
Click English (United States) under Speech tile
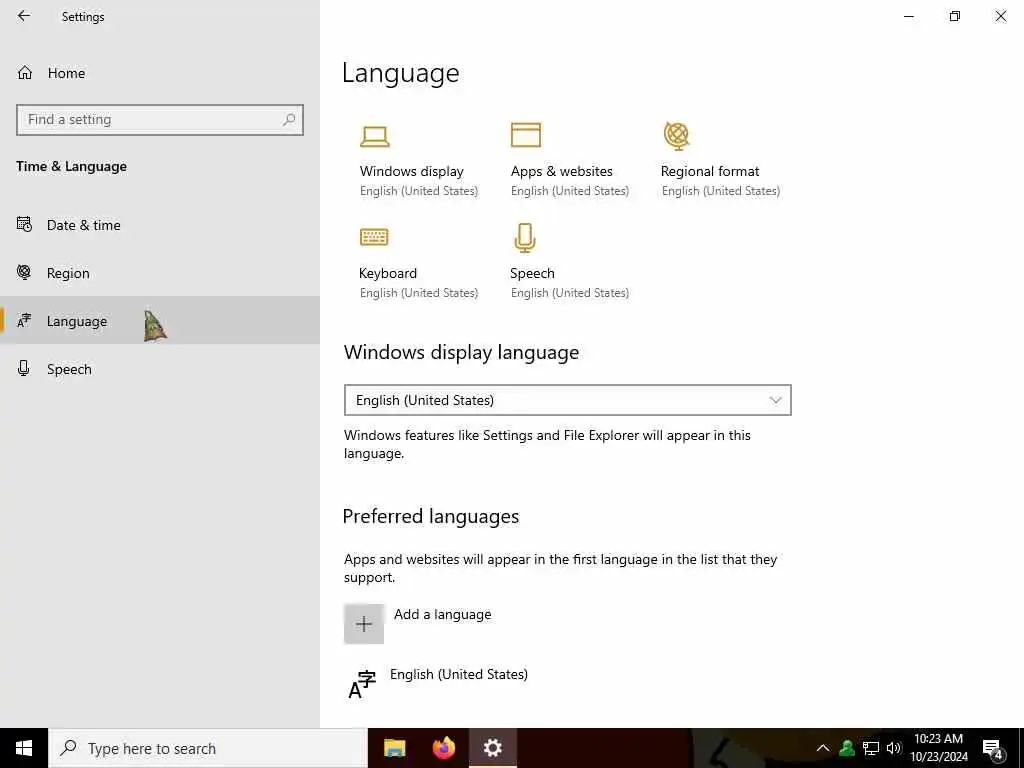[x=570, y=293]
